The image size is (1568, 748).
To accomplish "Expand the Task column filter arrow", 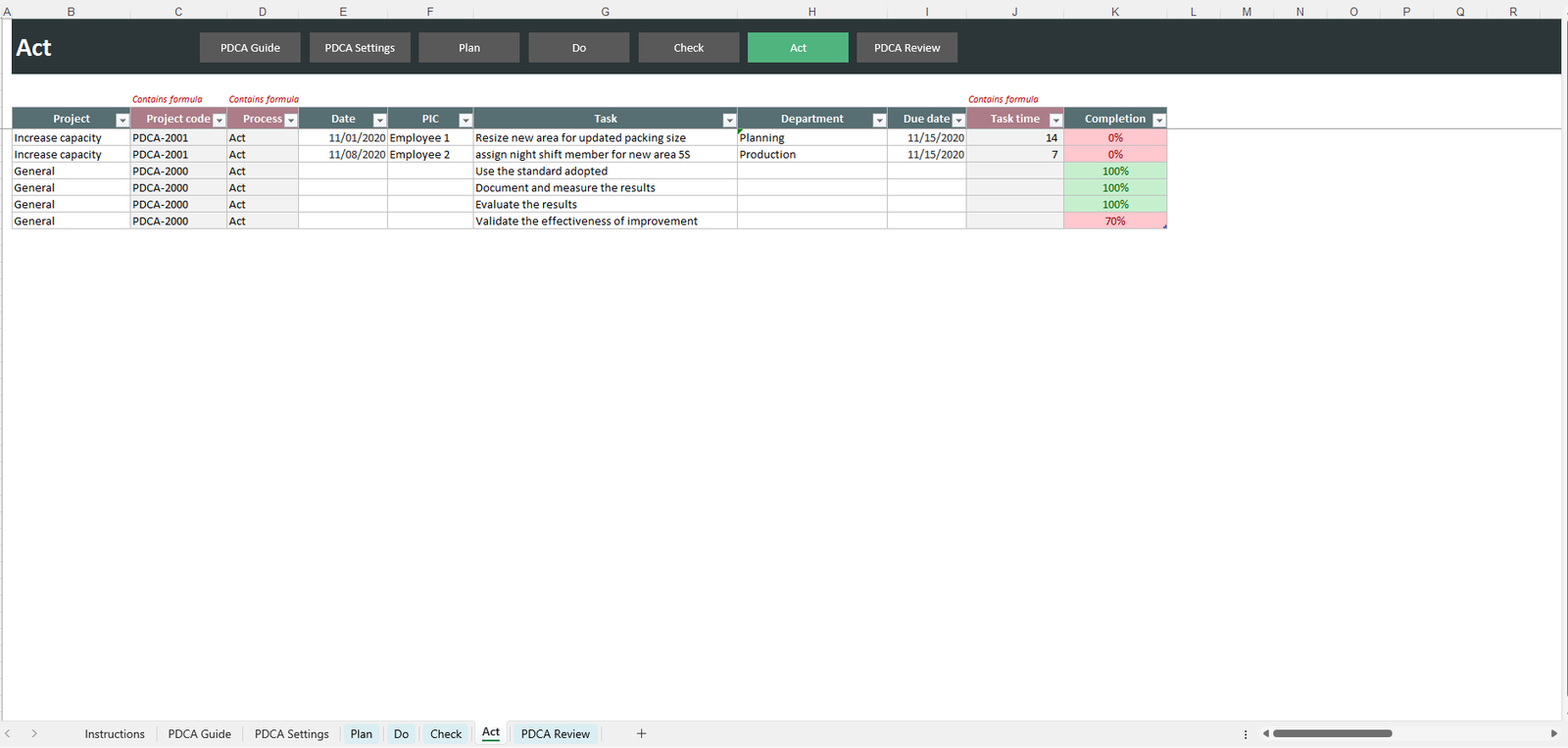I will point(729,120).
